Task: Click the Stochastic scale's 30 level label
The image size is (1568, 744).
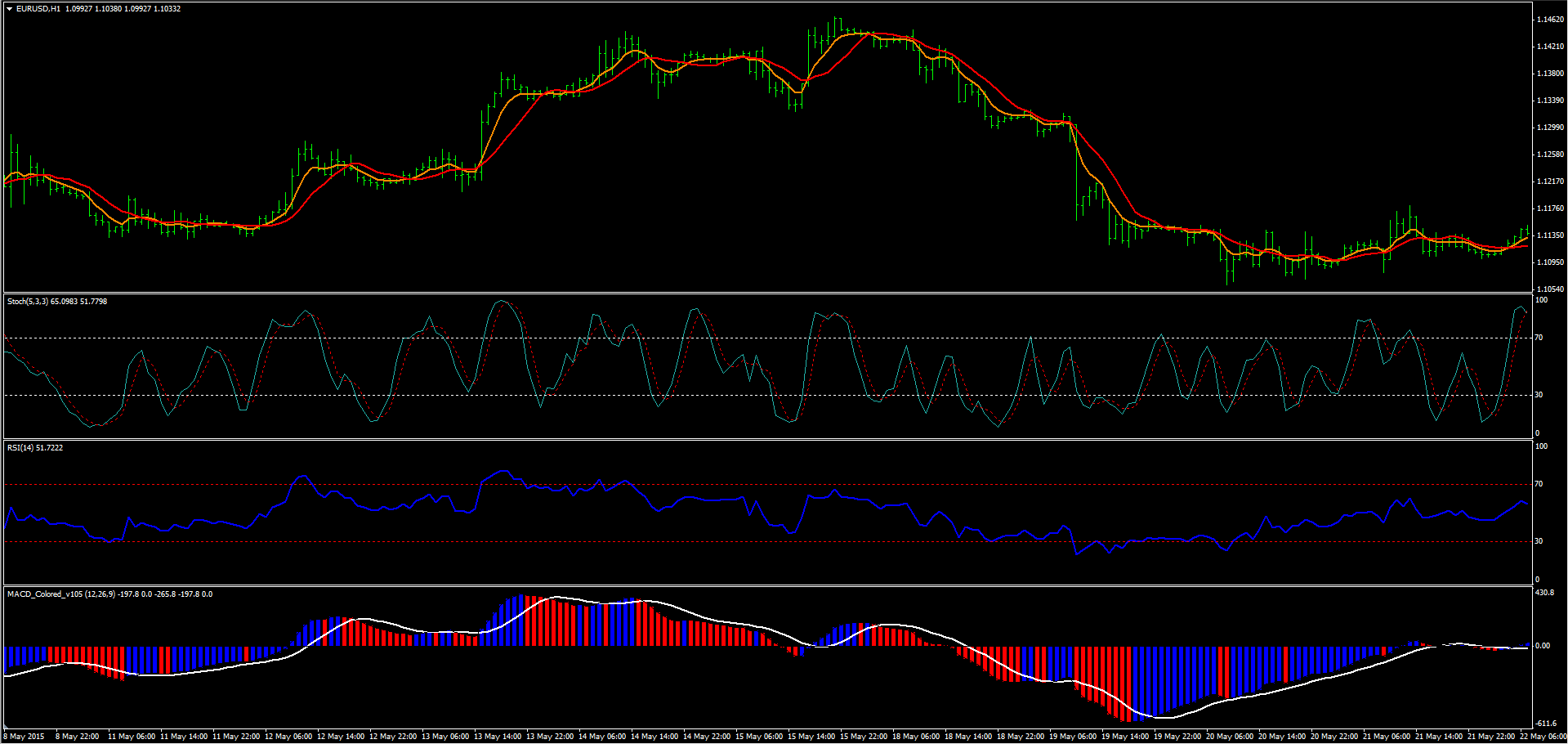Action: pyautogui.click(x=1539, y=395)
